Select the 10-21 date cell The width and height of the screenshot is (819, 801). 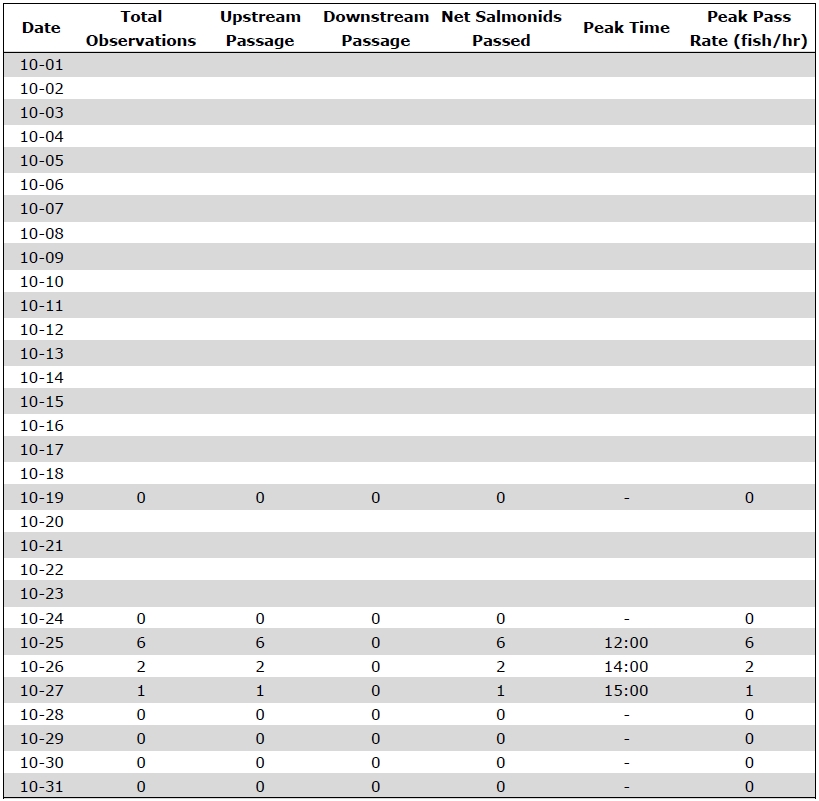[x=42, y=546]
